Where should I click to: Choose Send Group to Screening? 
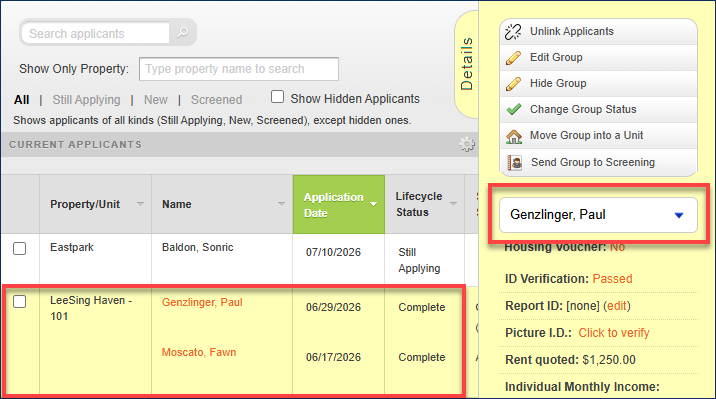point(598,162)
